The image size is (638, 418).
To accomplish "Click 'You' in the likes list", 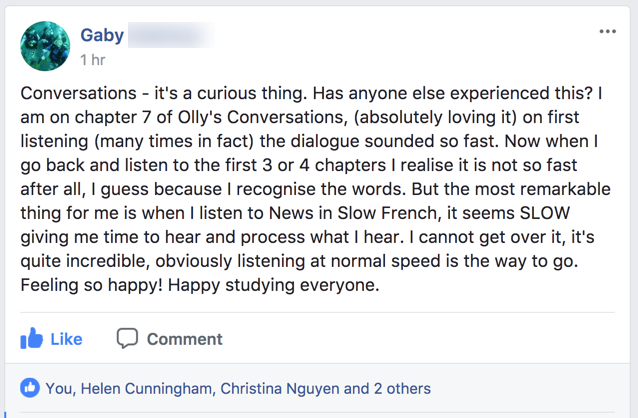I will [x=59, y=388].
